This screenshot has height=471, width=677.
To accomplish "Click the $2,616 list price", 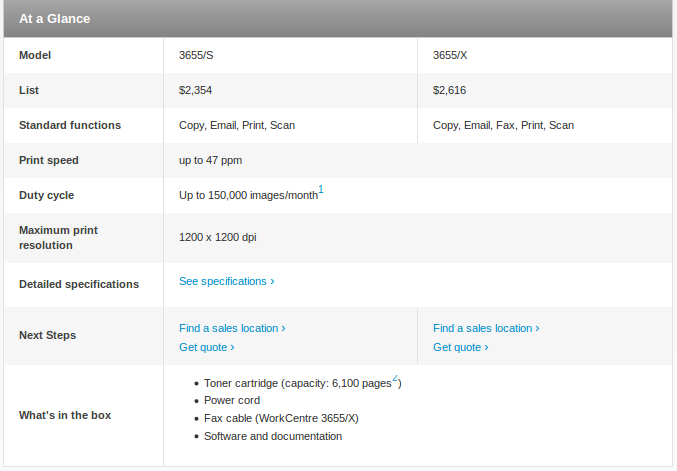I will click(x=449, y=90).
